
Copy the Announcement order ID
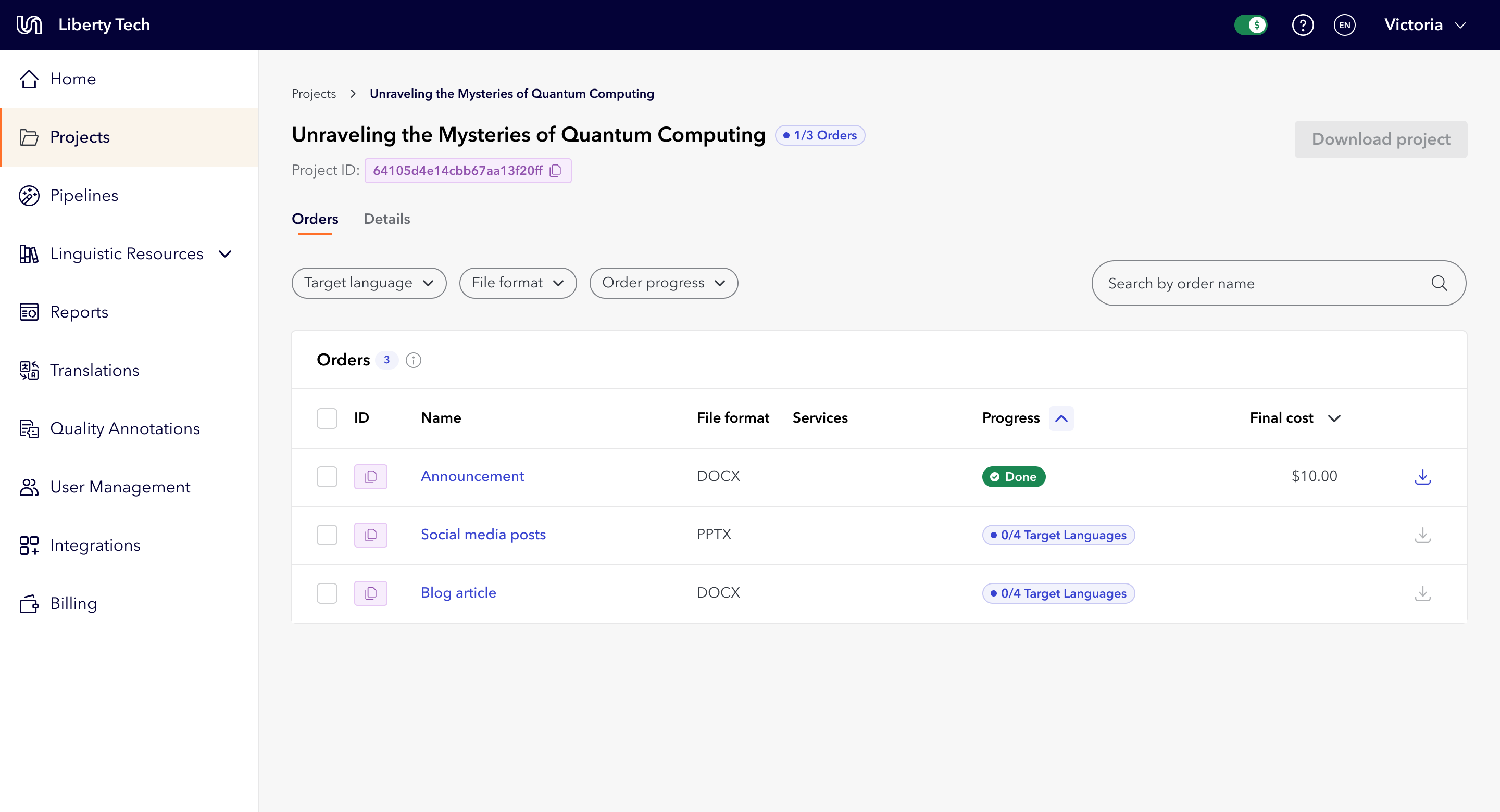tap(371, 477)
